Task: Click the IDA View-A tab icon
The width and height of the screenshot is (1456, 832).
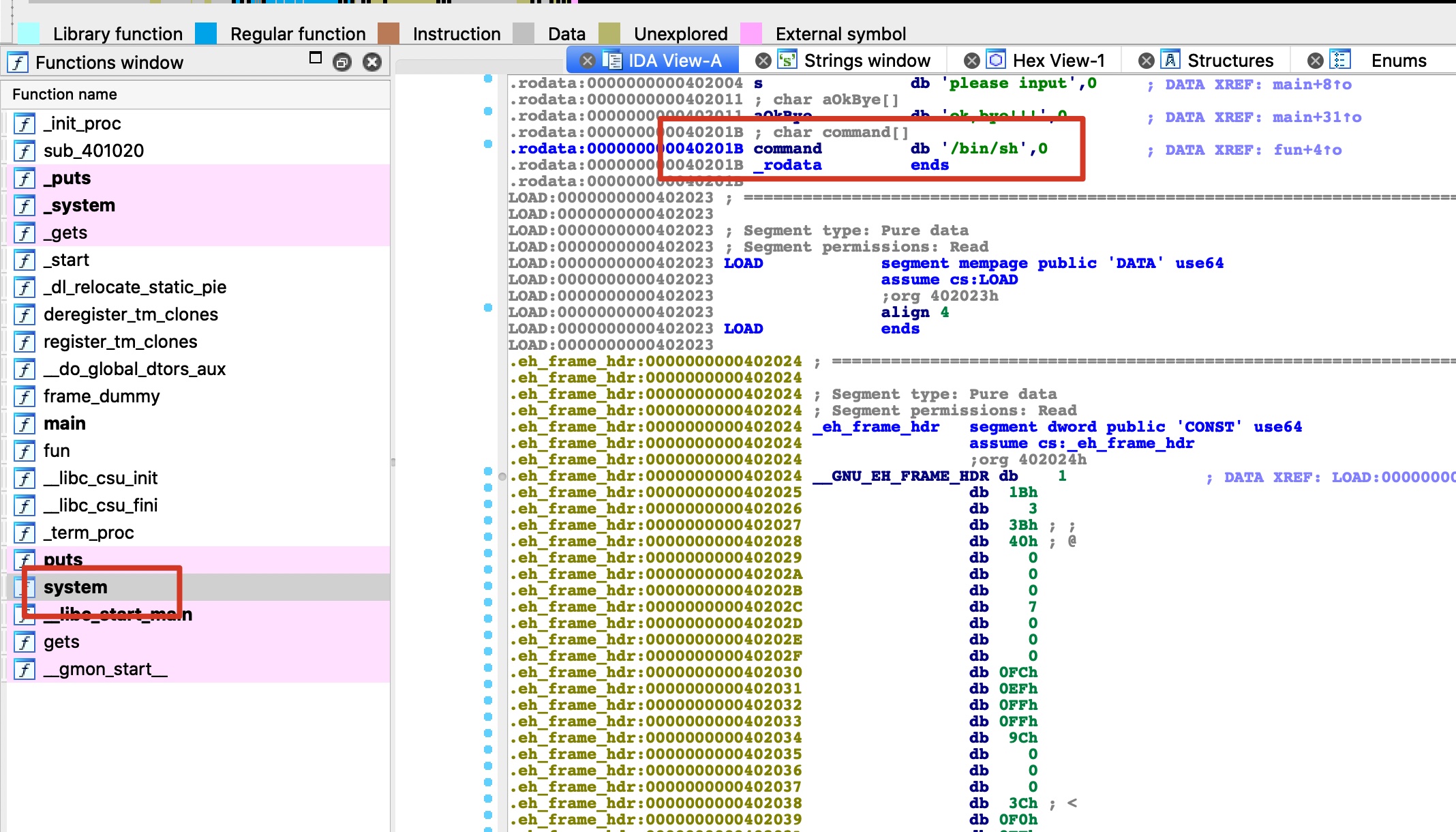Action: pos(612,61)
